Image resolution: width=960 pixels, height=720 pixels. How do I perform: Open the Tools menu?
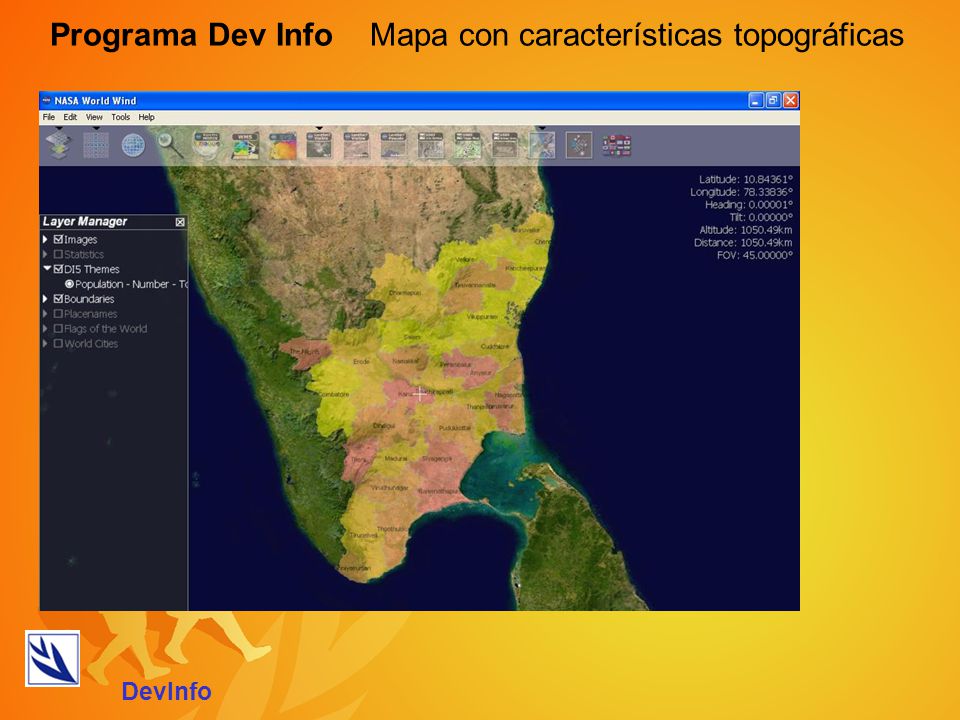tap(121, 117)
